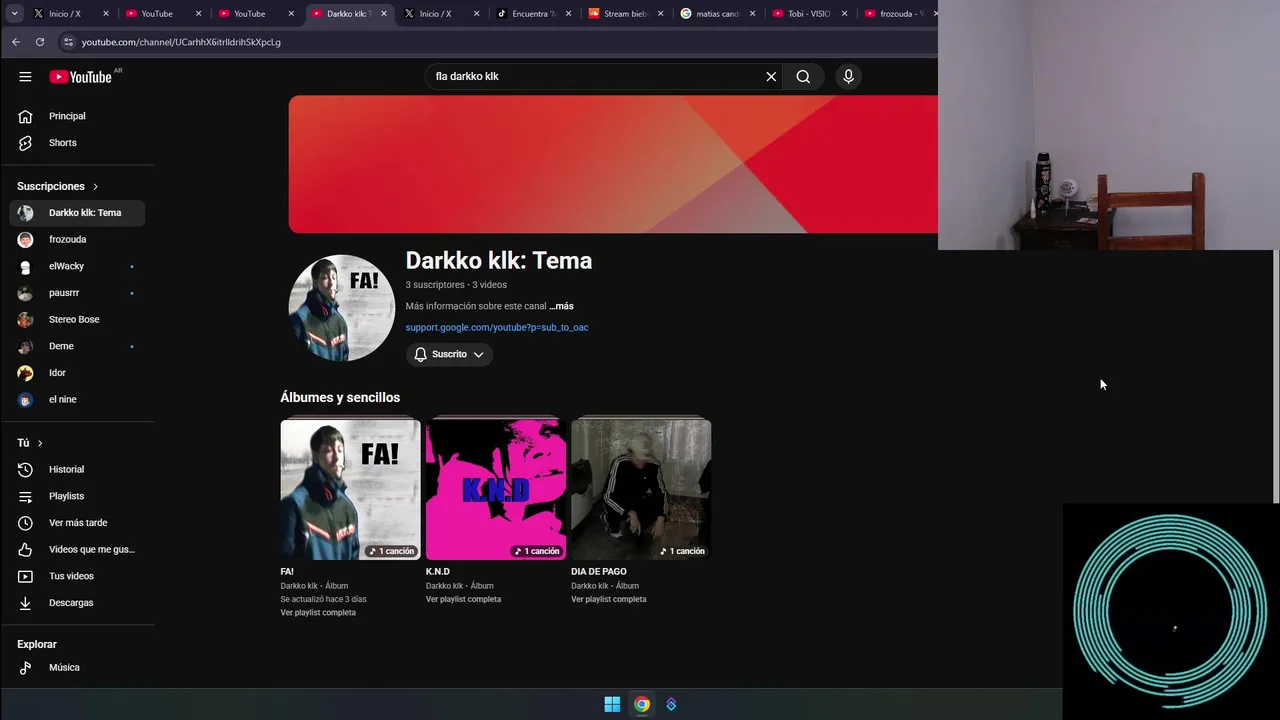This screenshot has height=720, width=1280.
Task: Open Música under Explorar
Action: (x=77, y=667)
